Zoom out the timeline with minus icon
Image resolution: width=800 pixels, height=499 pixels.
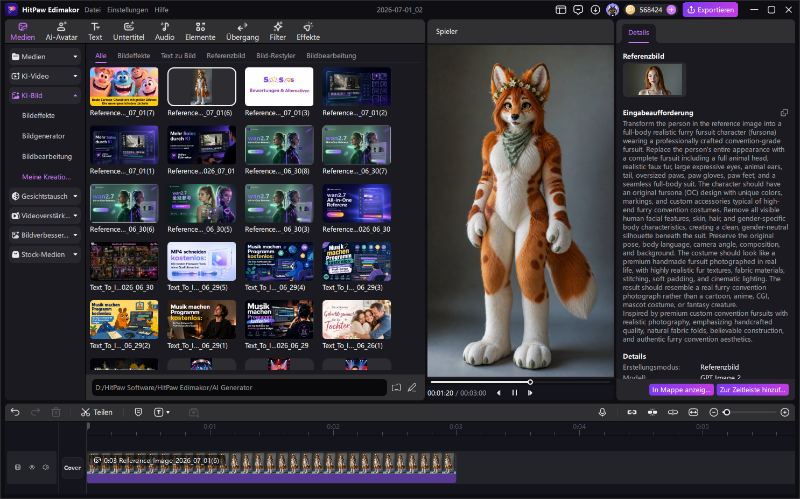(x=714, y=412)
